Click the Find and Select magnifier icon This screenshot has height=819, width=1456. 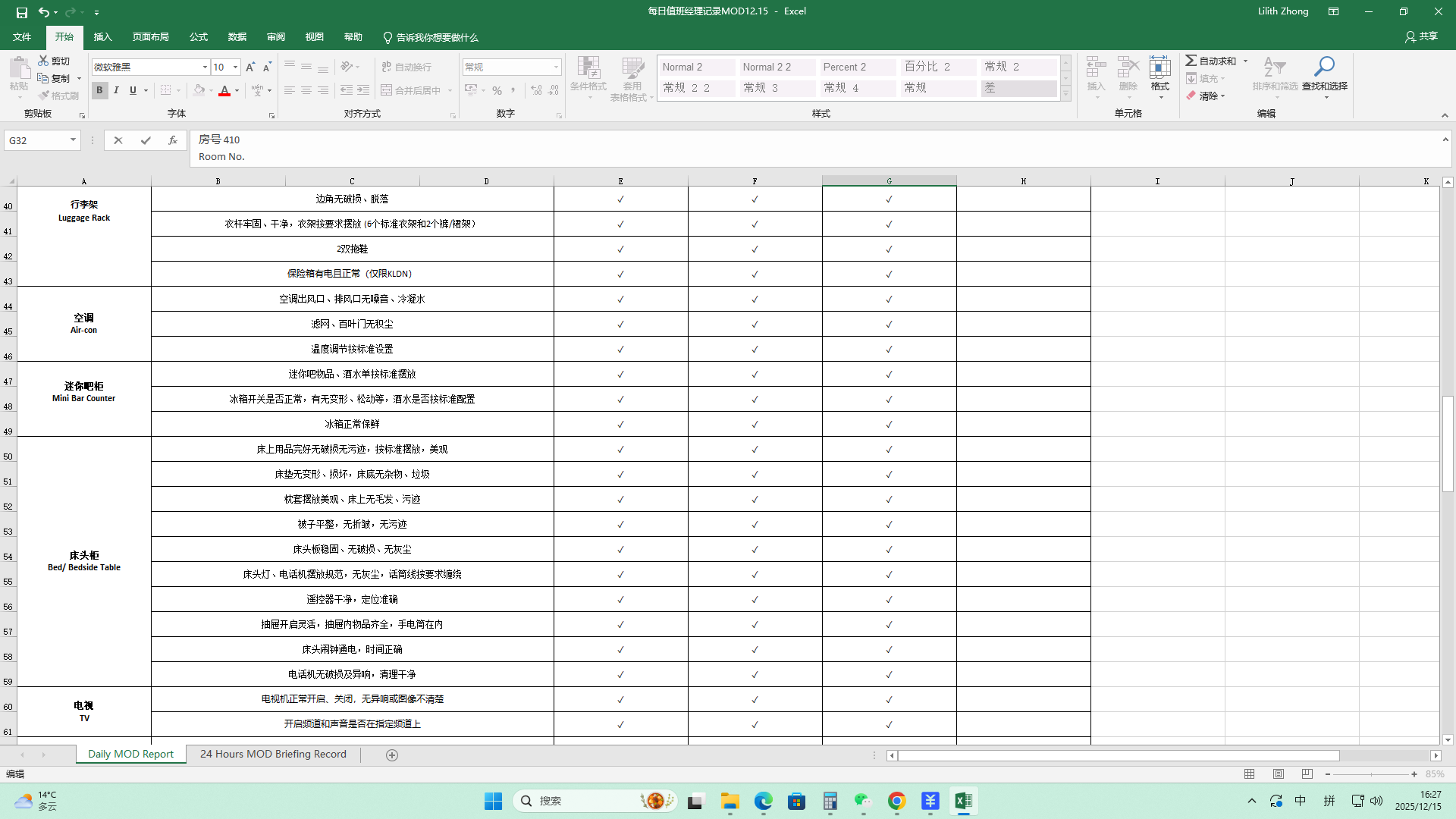[x=1324, y=67]
